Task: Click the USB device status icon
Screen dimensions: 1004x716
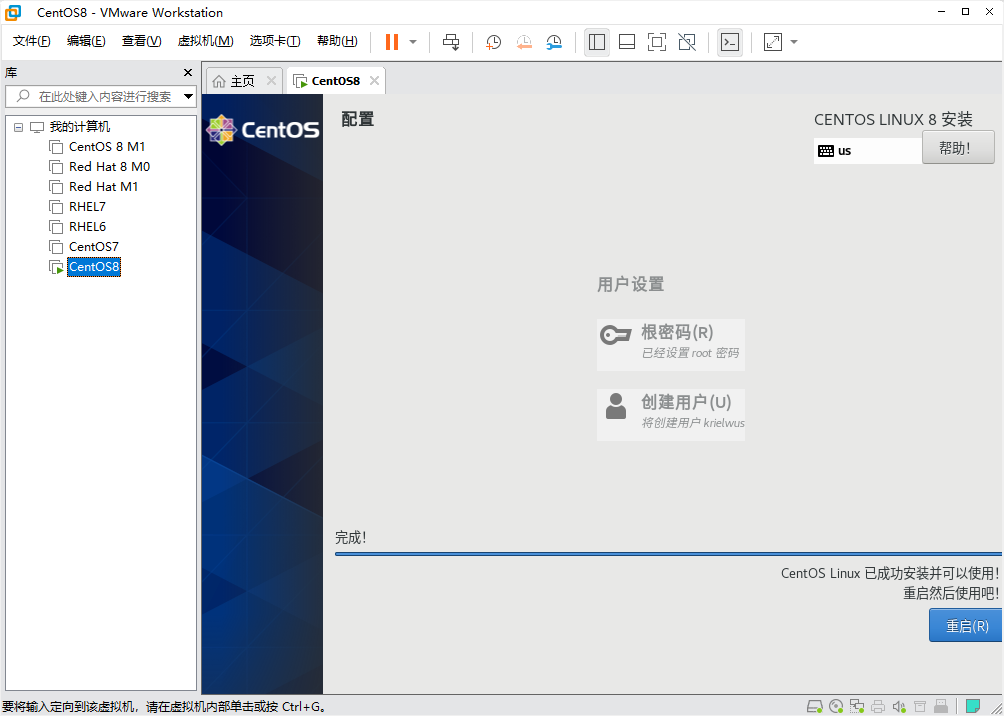Action: click(x=941, y=706)
